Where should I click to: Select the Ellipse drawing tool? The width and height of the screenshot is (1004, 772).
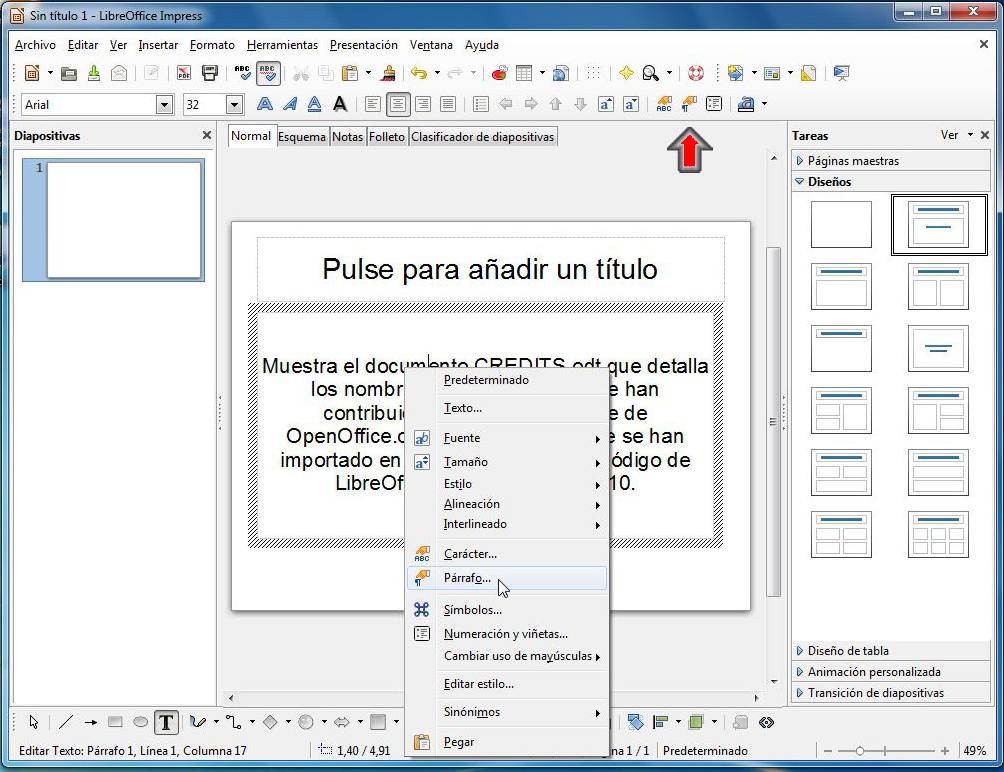(140, 723)
